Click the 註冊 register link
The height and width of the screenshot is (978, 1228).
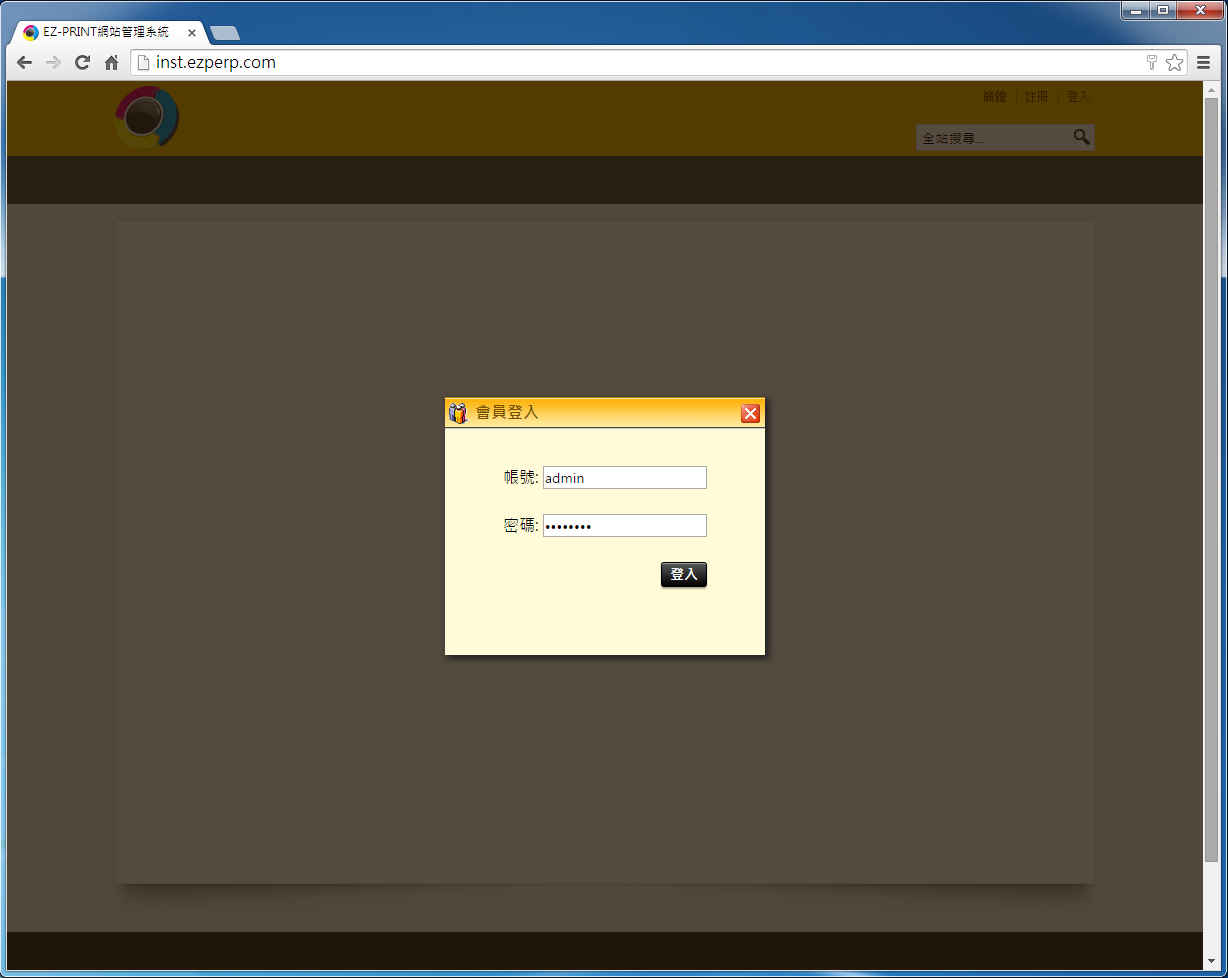tap(1036, 97)
